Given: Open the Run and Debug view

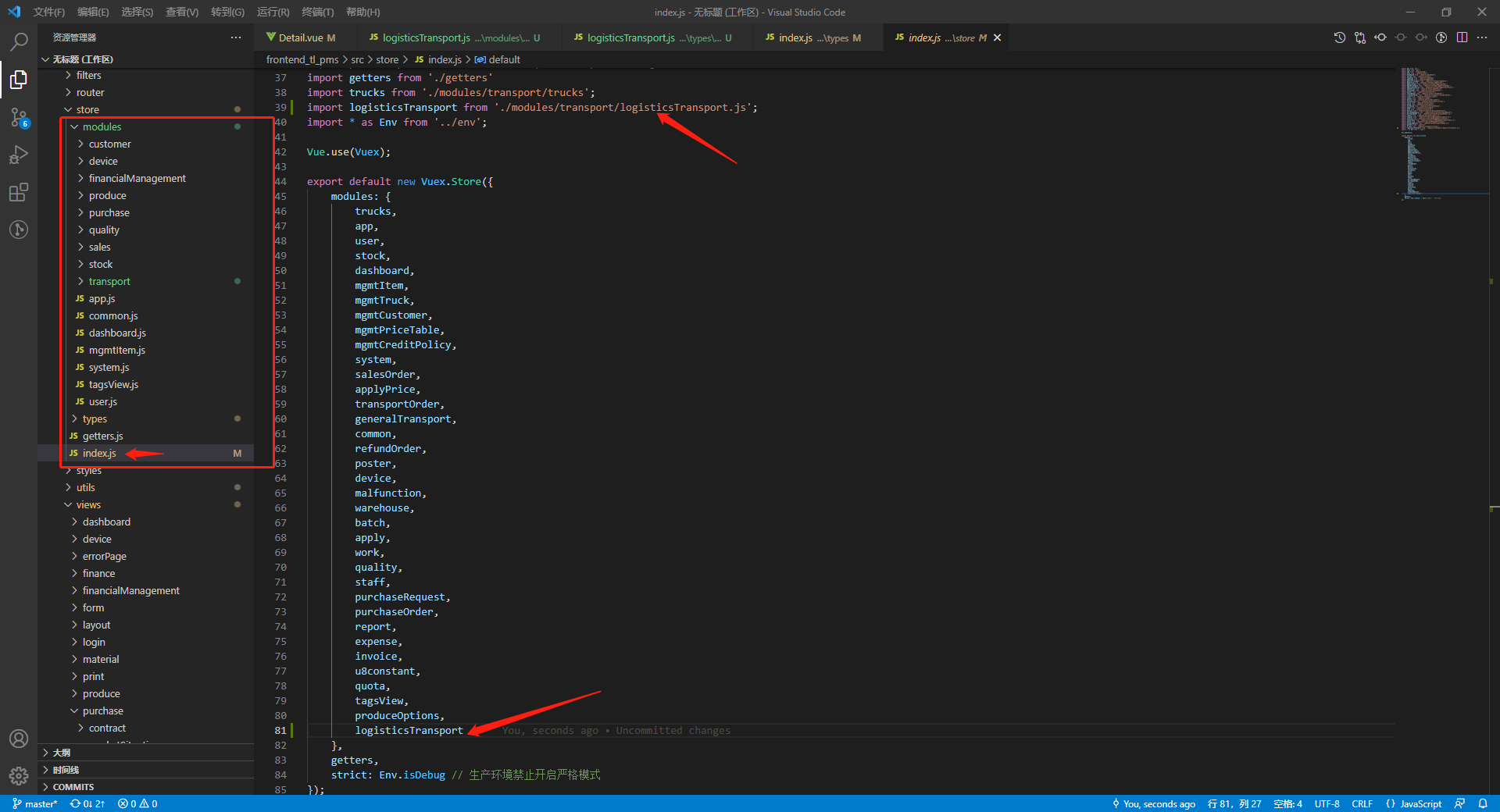Looking at the screenshot, I should click(19, 155).
